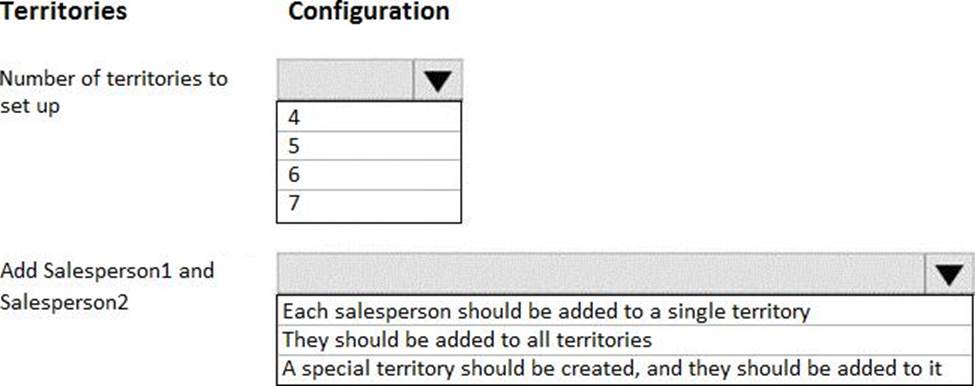Select 7 territories option

[369, 206]
